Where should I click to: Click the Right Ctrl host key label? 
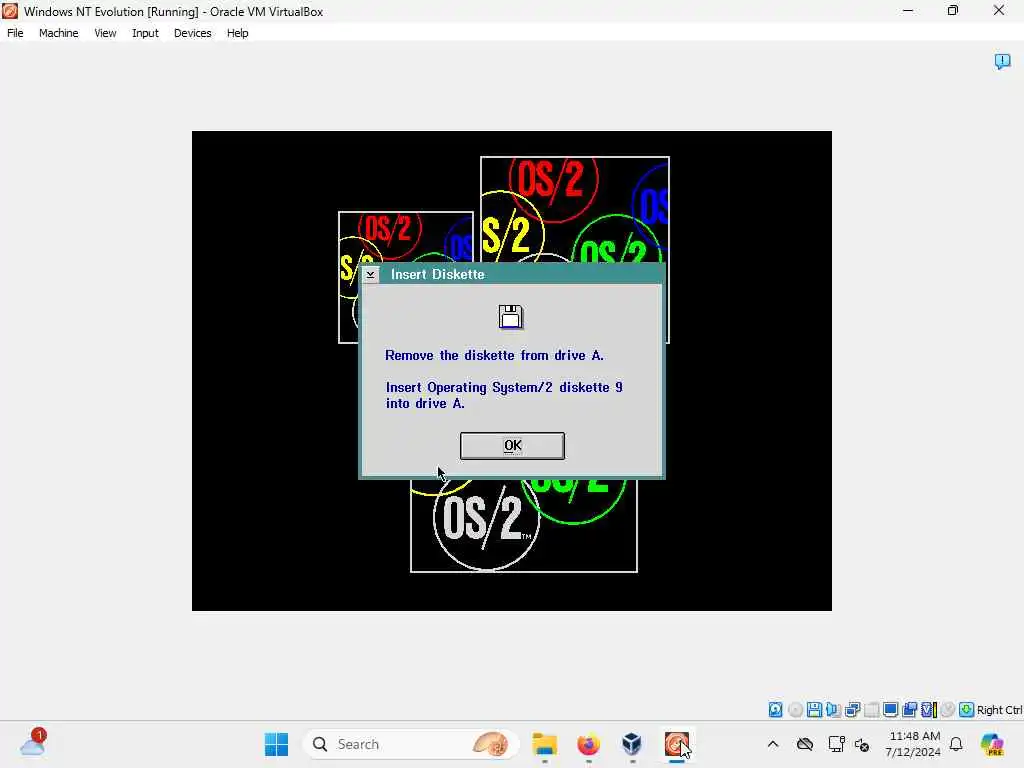1000,710
